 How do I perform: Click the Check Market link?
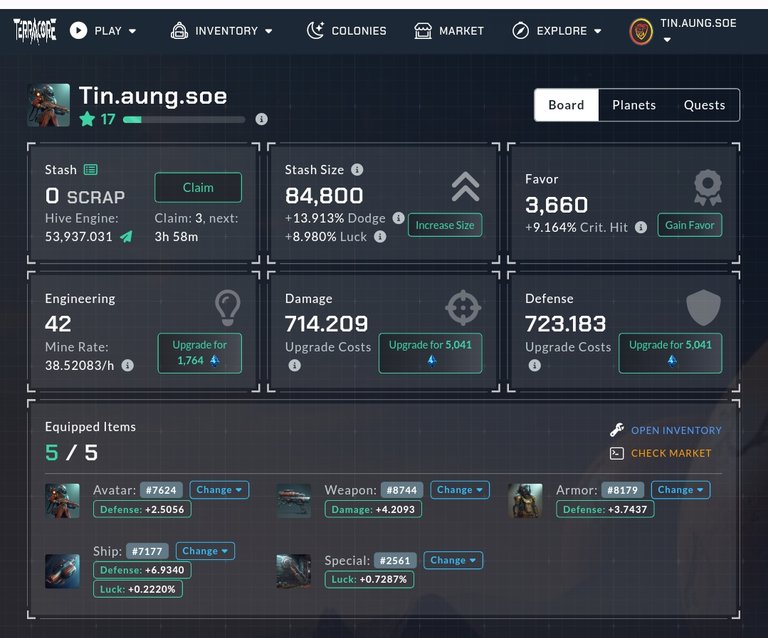coord(671,453)
